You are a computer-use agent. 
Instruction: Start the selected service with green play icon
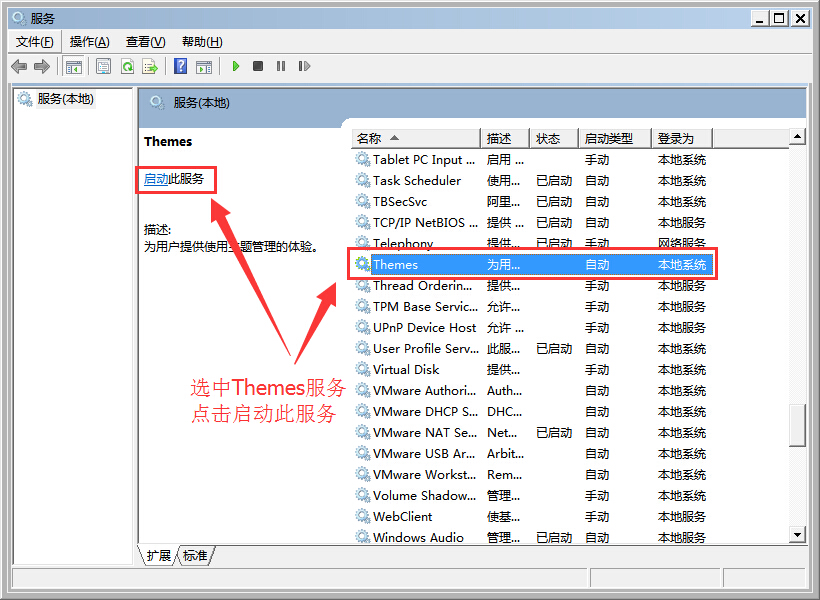pos(234,66)
